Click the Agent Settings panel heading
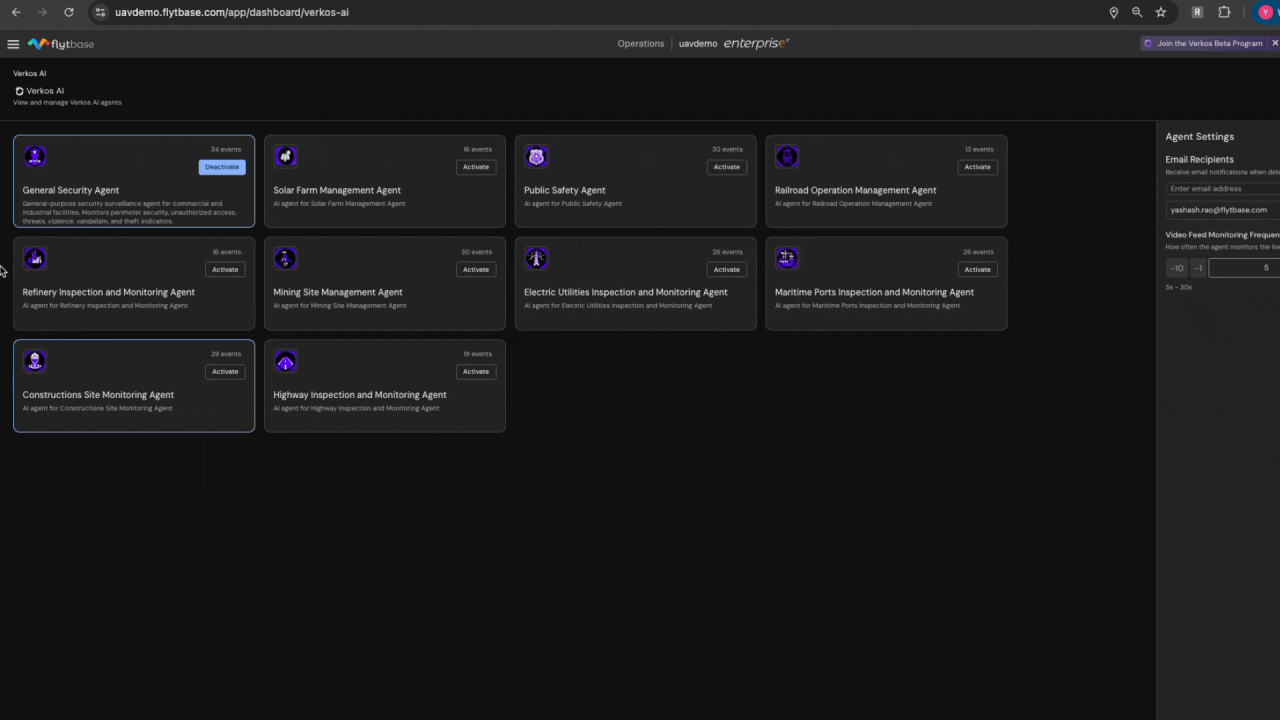Image resolution: width=1280 pixels, height=720 pixels. (1200, 136)
